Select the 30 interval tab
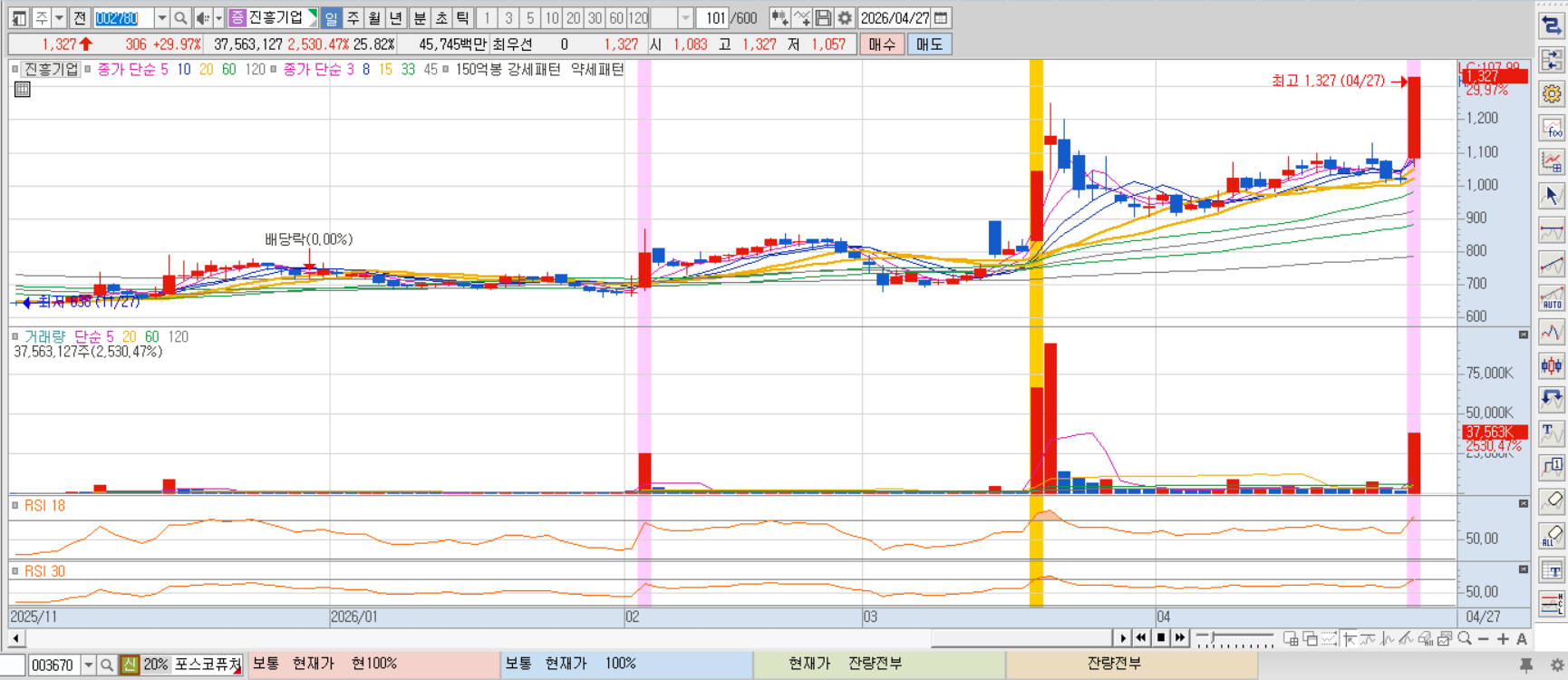 click(595, 18)
